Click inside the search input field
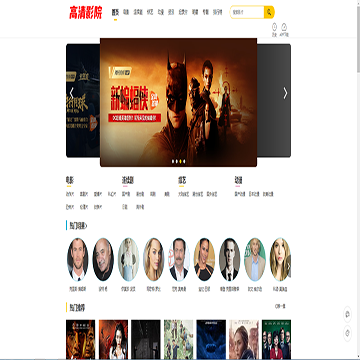Screen dimensions: 360x360 [247, 12]
